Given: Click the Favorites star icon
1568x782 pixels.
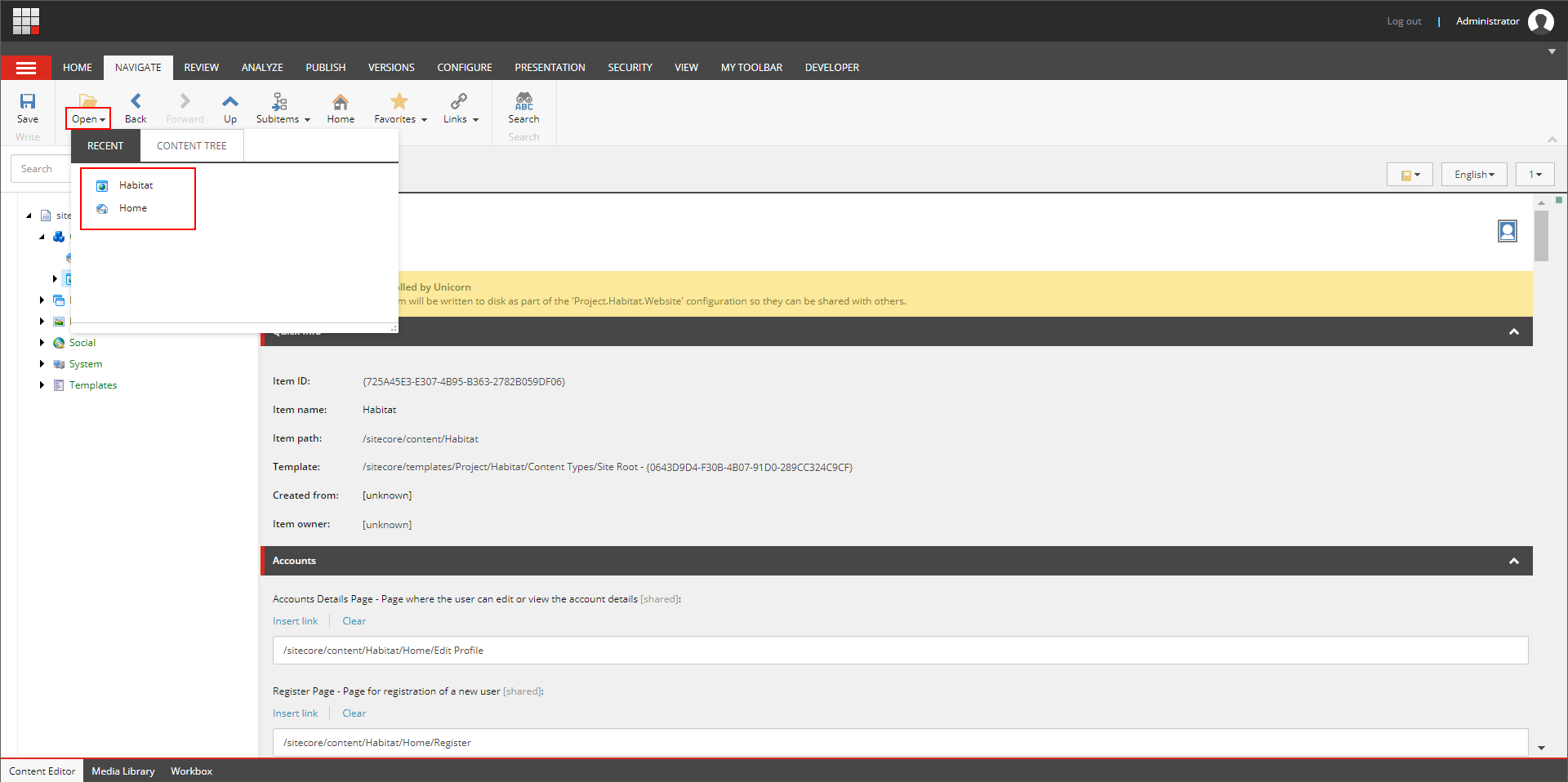Looking at the screenshot, I should 399,101.
